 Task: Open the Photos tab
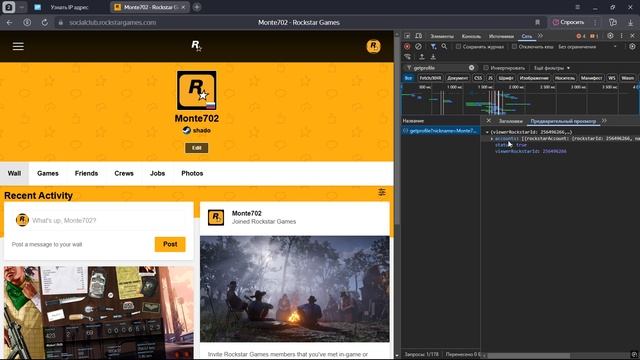point(192,173)
